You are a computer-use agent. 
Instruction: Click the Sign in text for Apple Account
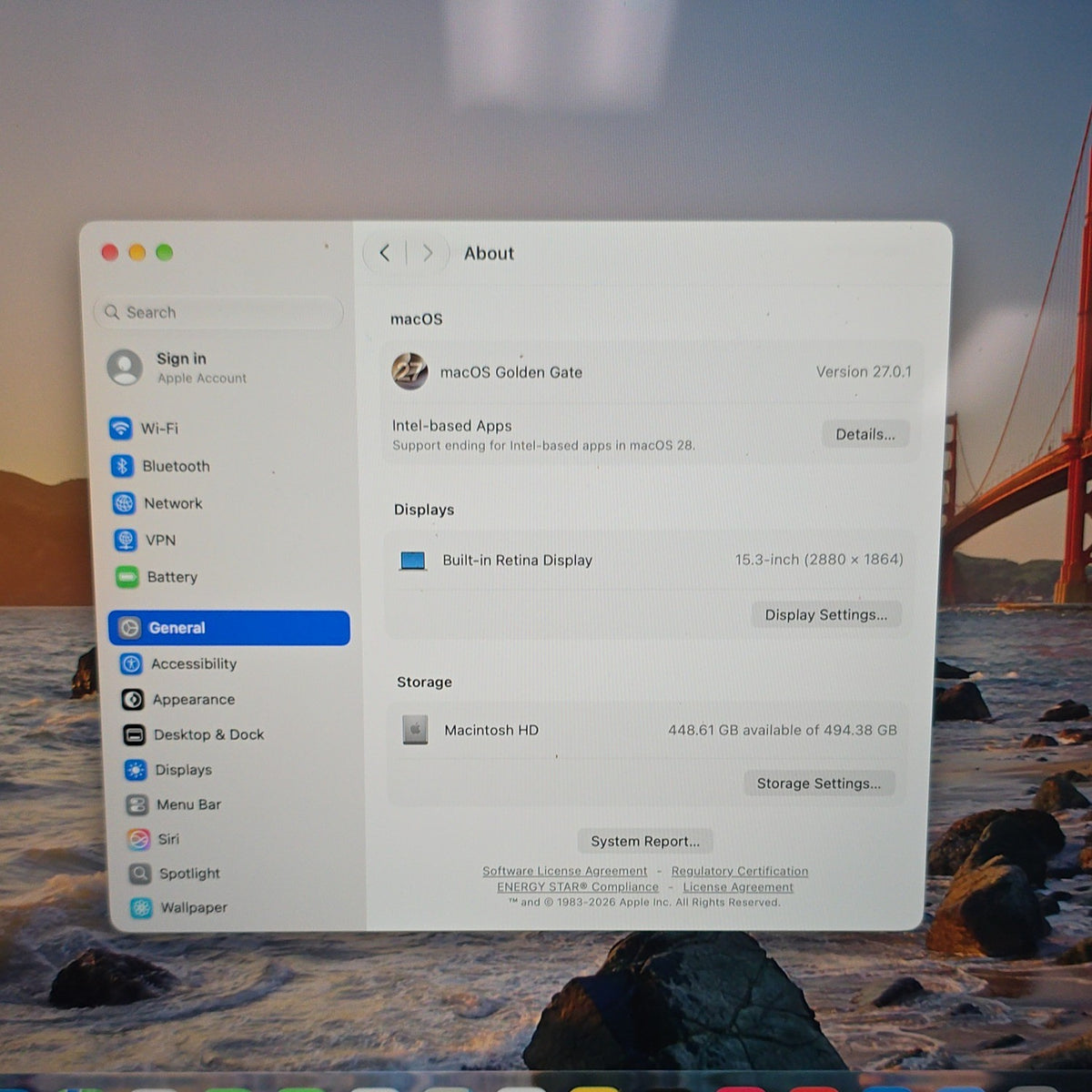[181, 359]
